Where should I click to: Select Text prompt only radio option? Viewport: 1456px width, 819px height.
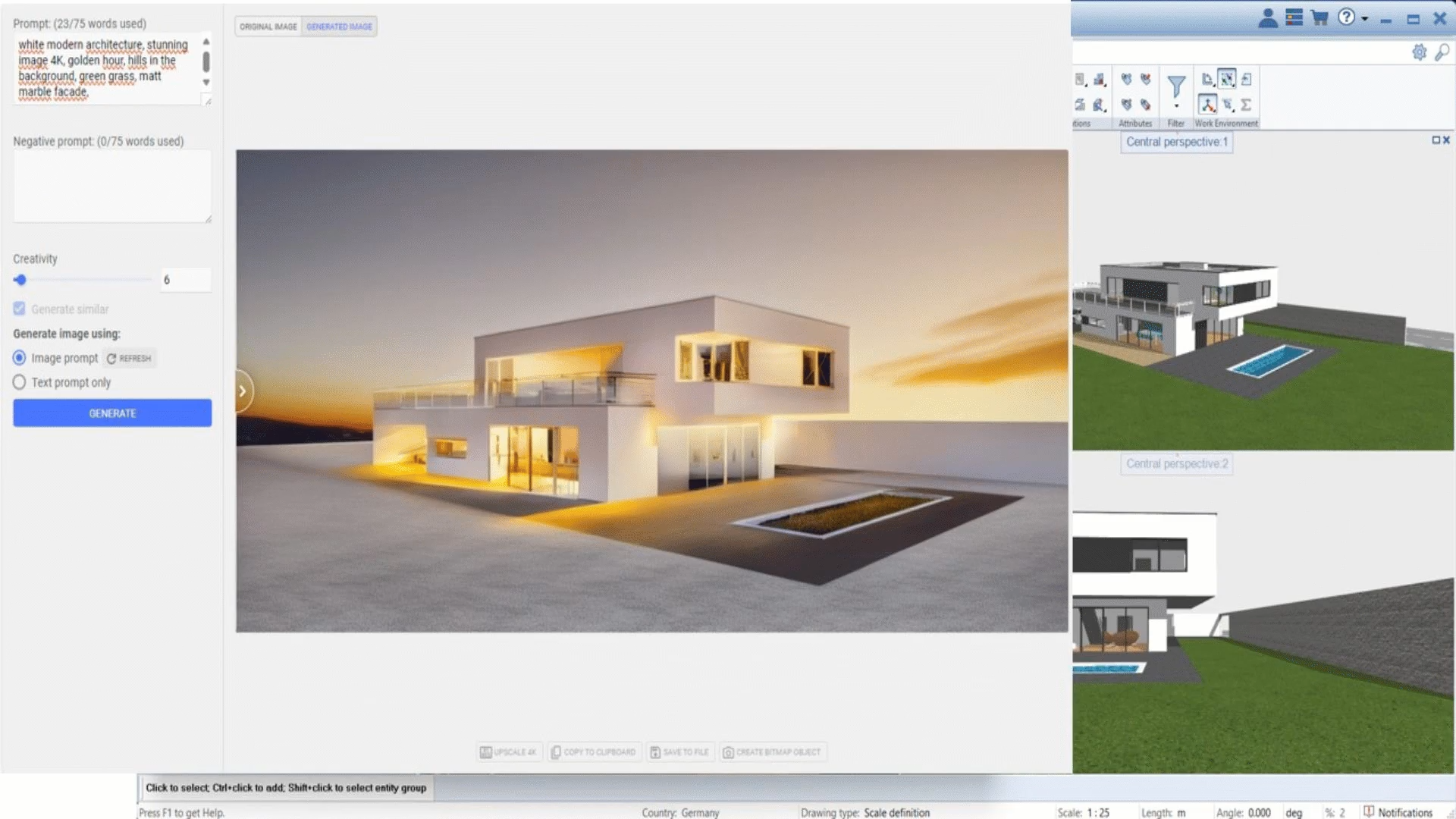[x=20, y=382]
